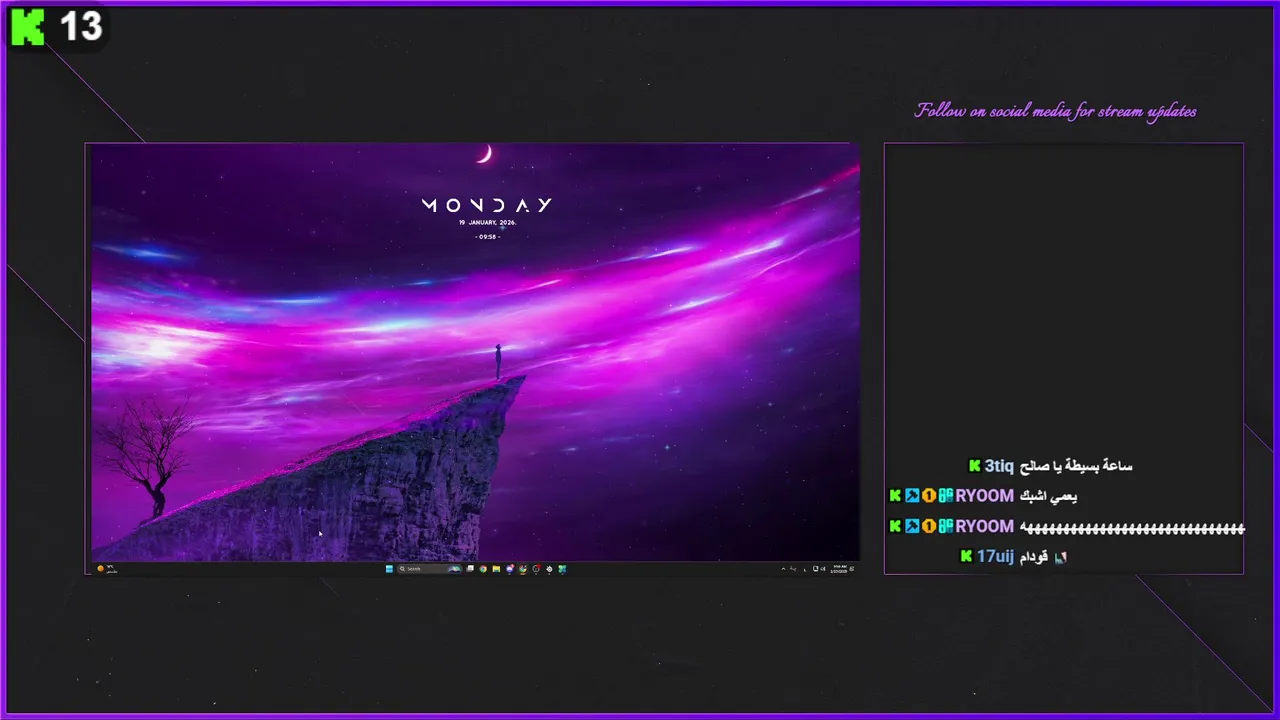
Task: Click username 17uij in chat
Action: (x=995, y=556)
